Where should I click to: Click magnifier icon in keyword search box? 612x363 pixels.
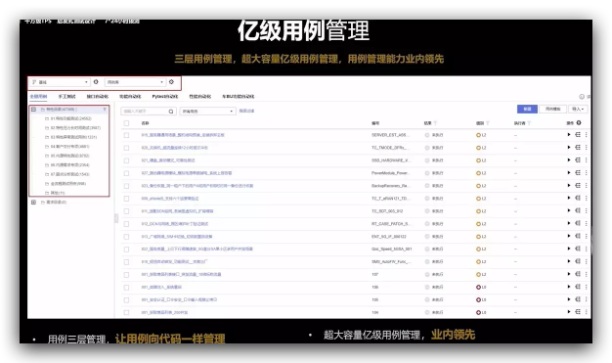[171, 111]
